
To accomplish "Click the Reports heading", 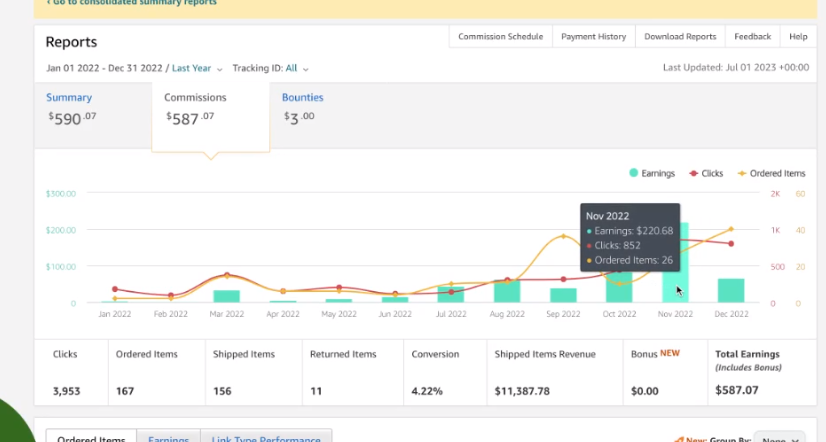I will 71,42.
